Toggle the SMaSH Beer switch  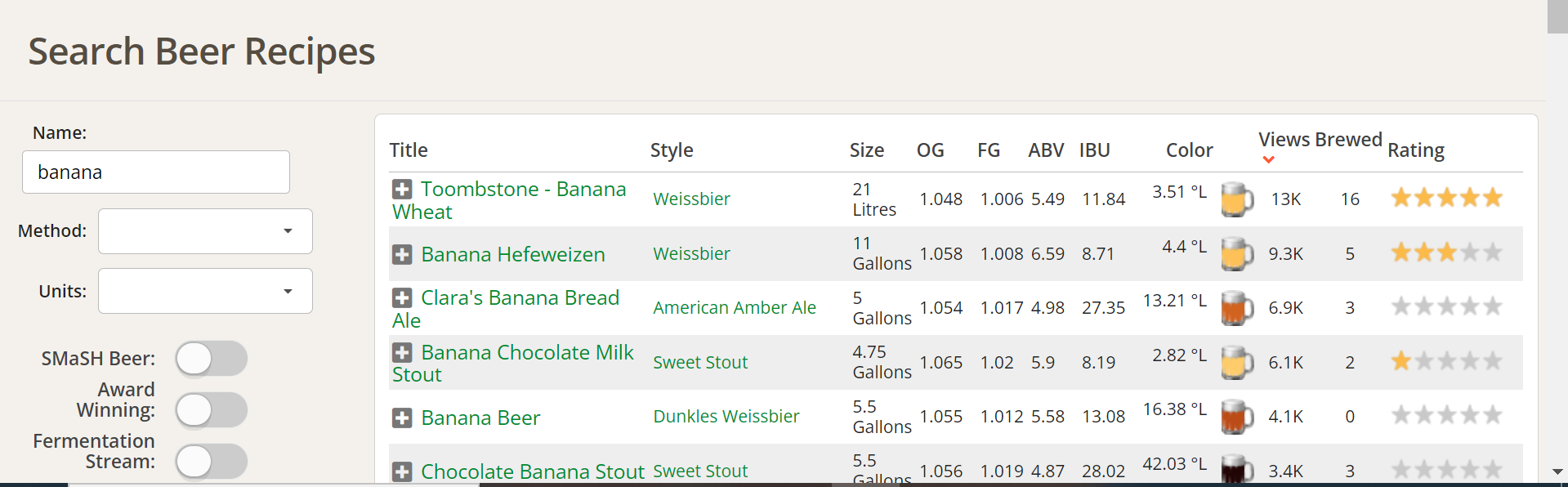click(x=212, y=359)
